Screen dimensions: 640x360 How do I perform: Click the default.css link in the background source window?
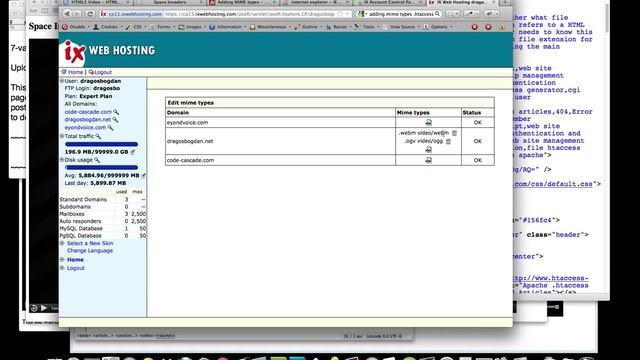(553, 184)
